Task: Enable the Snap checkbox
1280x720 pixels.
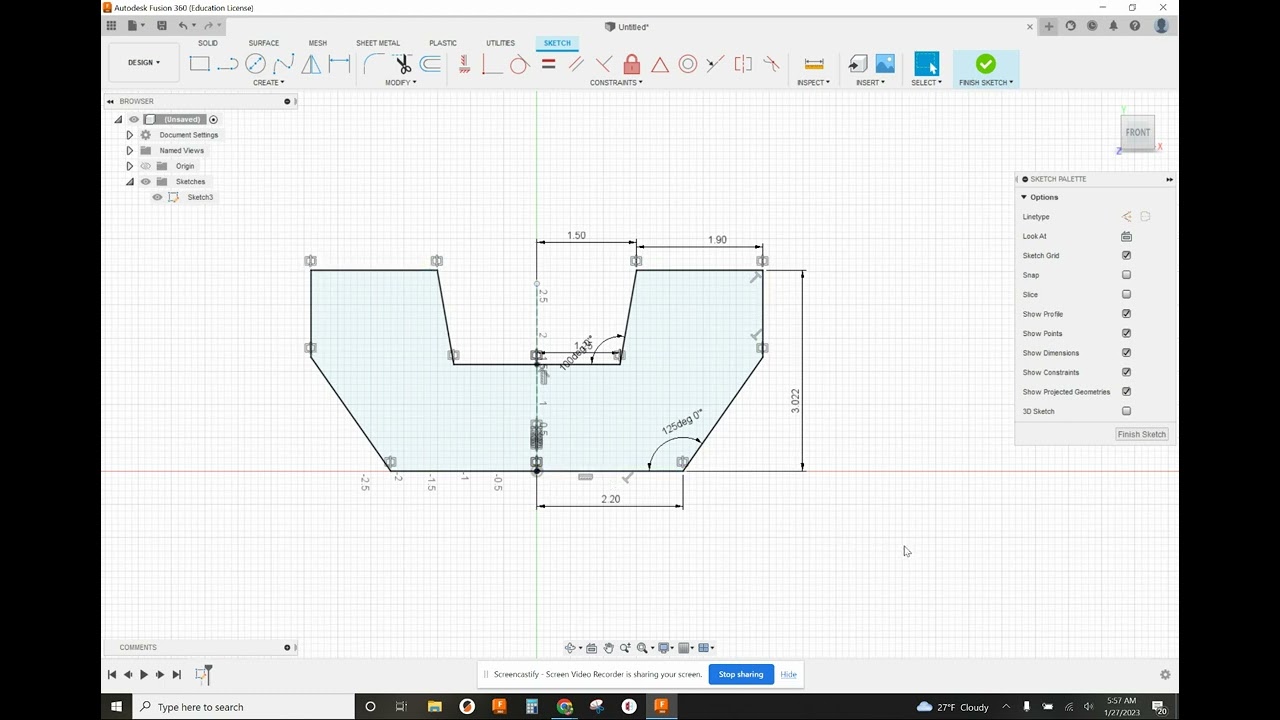Action: 1126,275
